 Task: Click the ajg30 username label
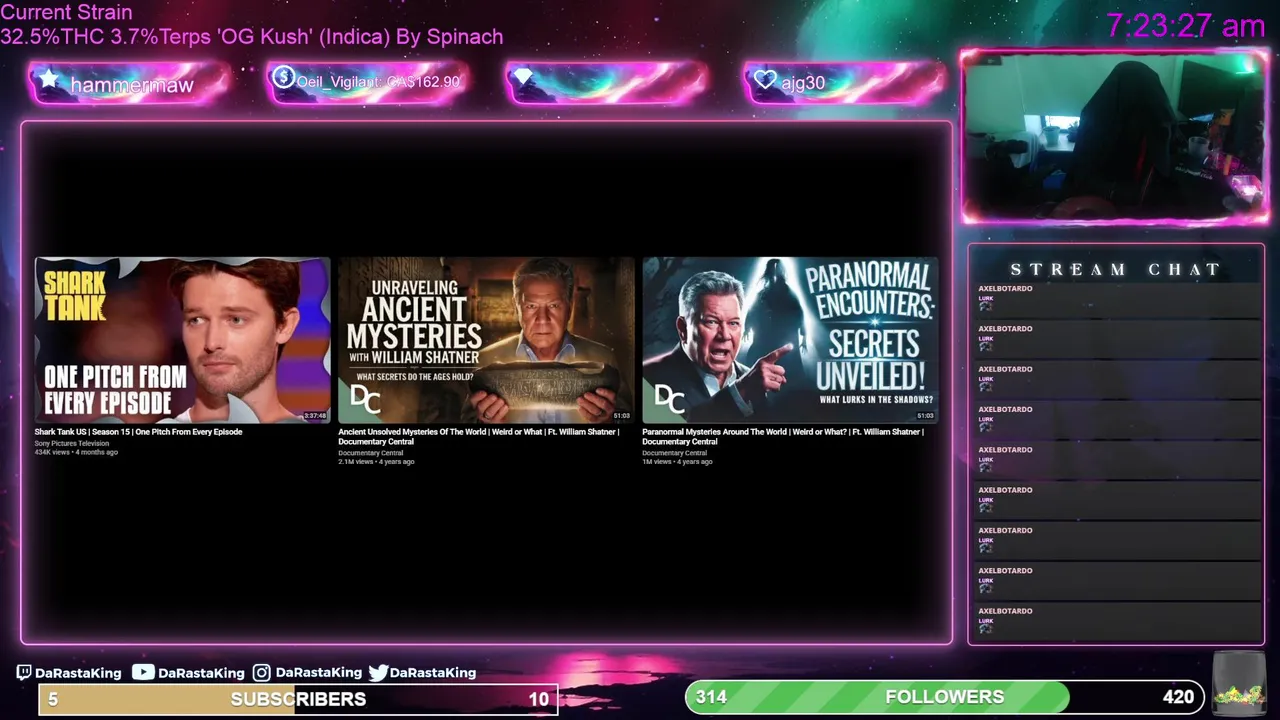[803, 83]
